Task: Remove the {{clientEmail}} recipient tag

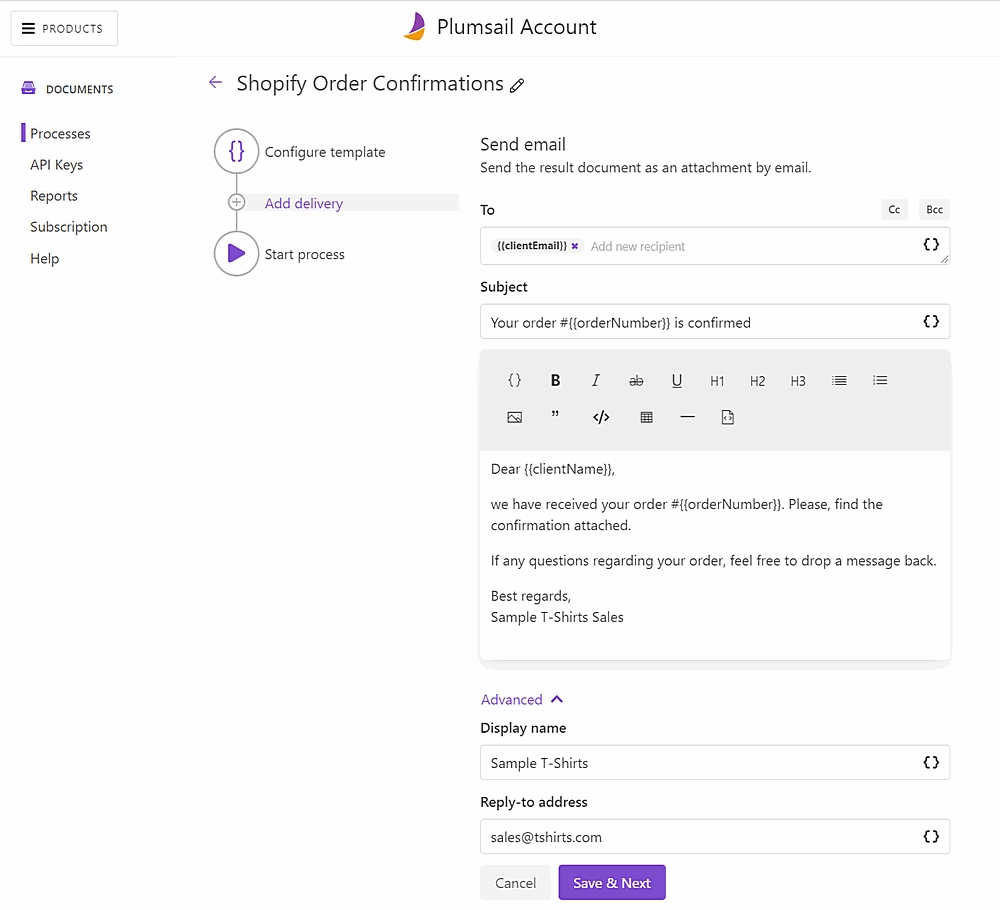Action: 575,246
